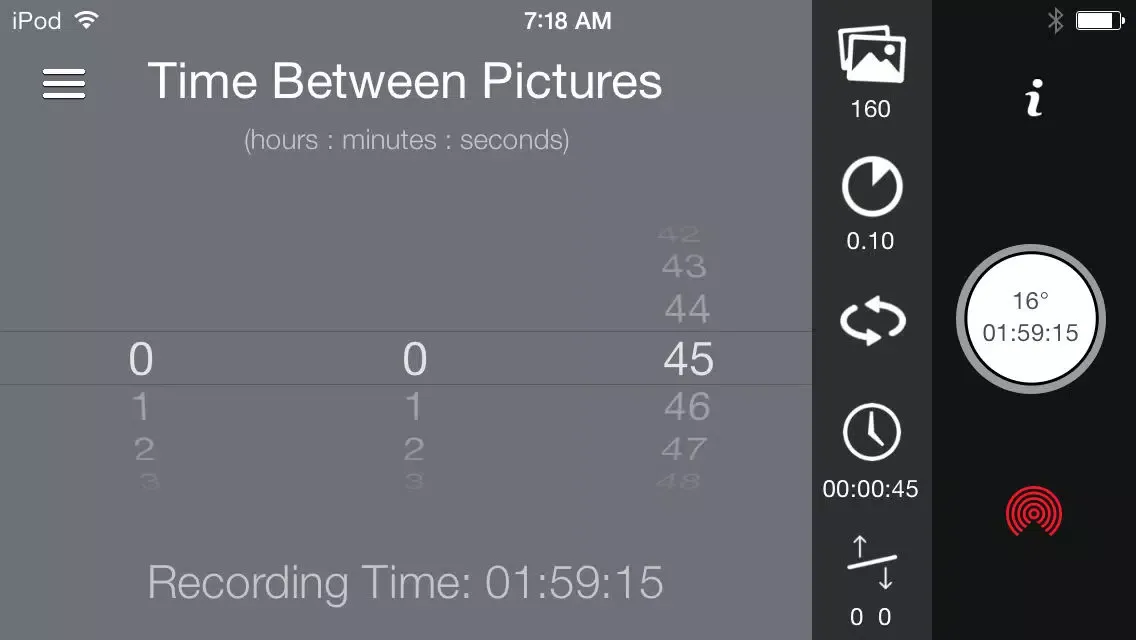
Task: Pick 44 in the seconds picker
Action: pyautogui.click(x=687, y=309)
